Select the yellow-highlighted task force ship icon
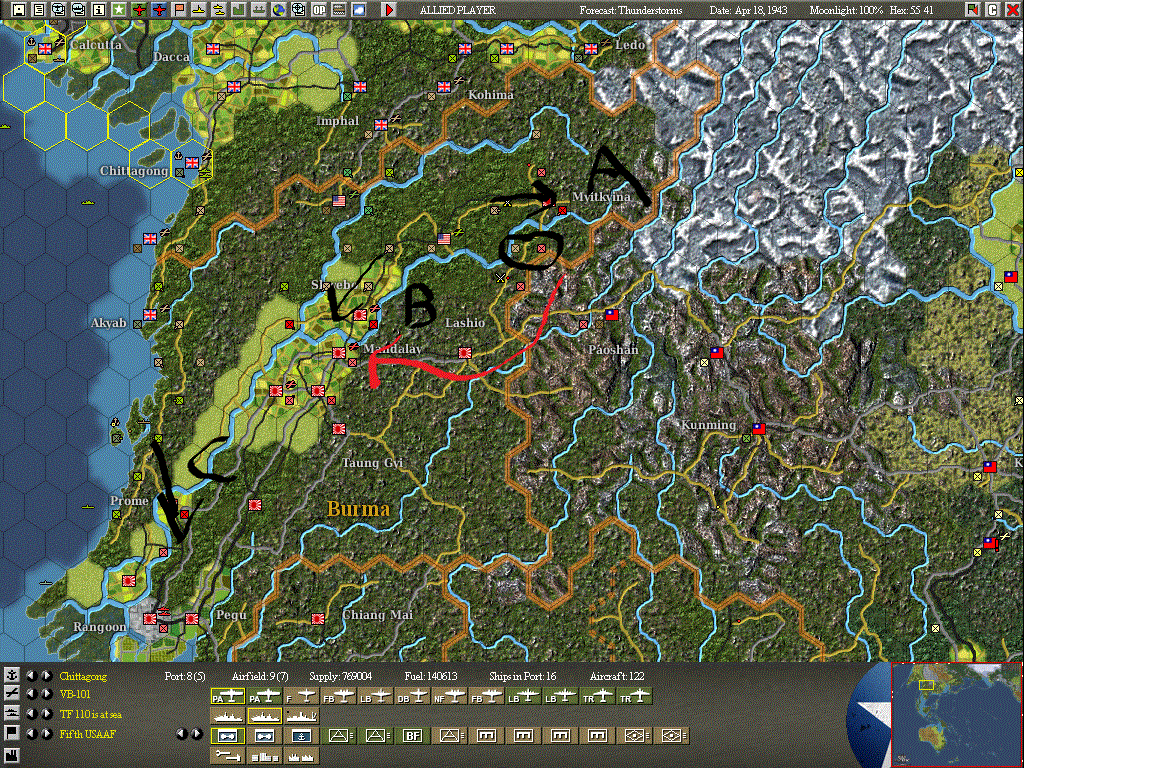The height and width of the screenshot is (768, 1152). pyautogui.click(x=264, y=715)
